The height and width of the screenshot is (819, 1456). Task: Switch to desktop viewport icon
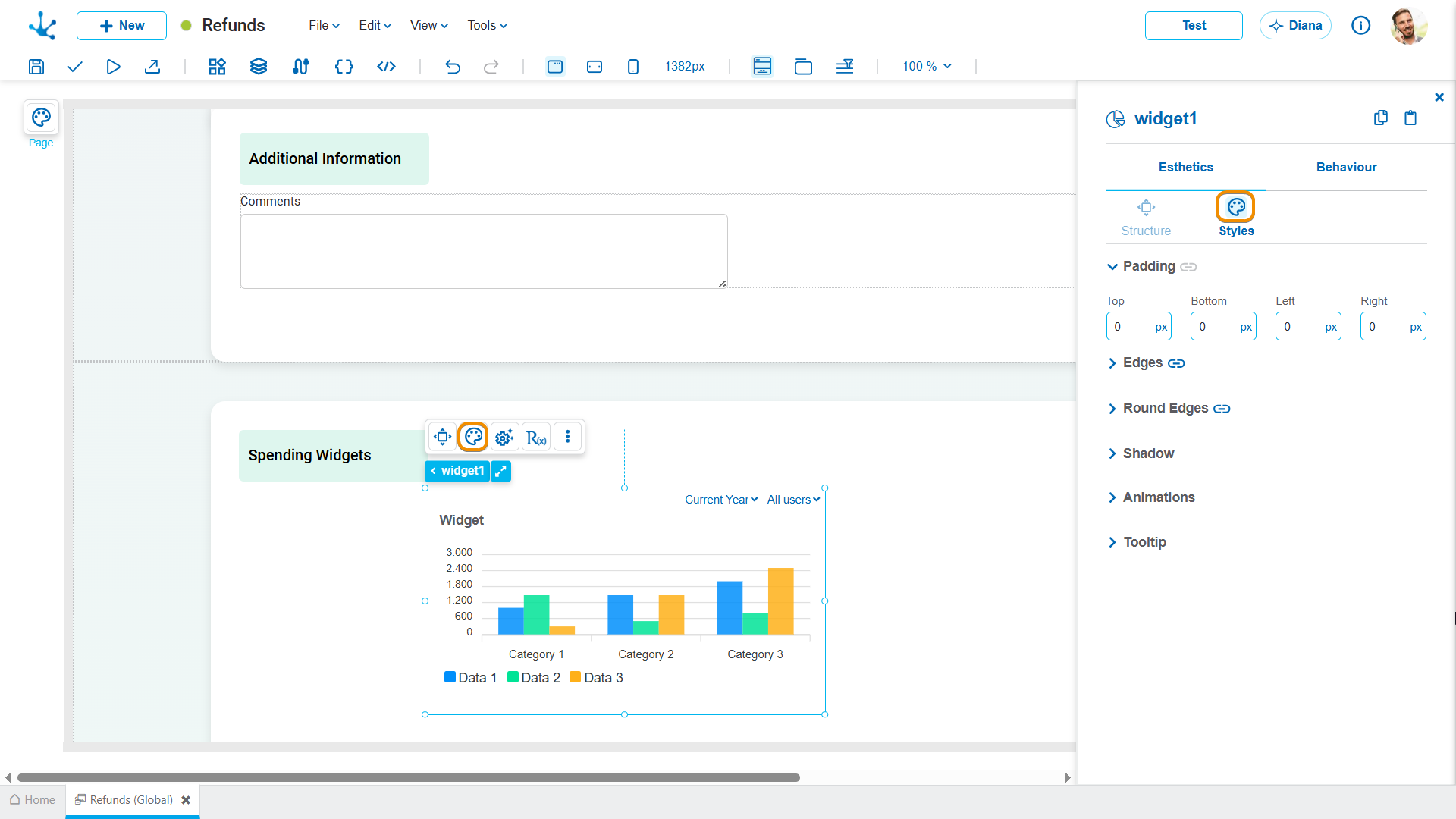pos(555,67)
